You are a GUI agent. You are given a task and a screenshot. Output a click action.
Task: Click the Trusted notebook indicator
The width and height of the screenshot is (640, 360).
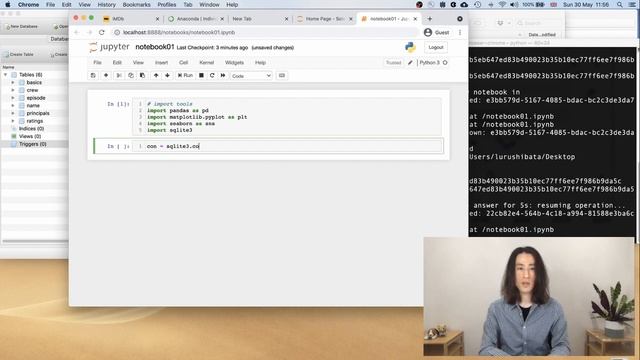(393, 62)
